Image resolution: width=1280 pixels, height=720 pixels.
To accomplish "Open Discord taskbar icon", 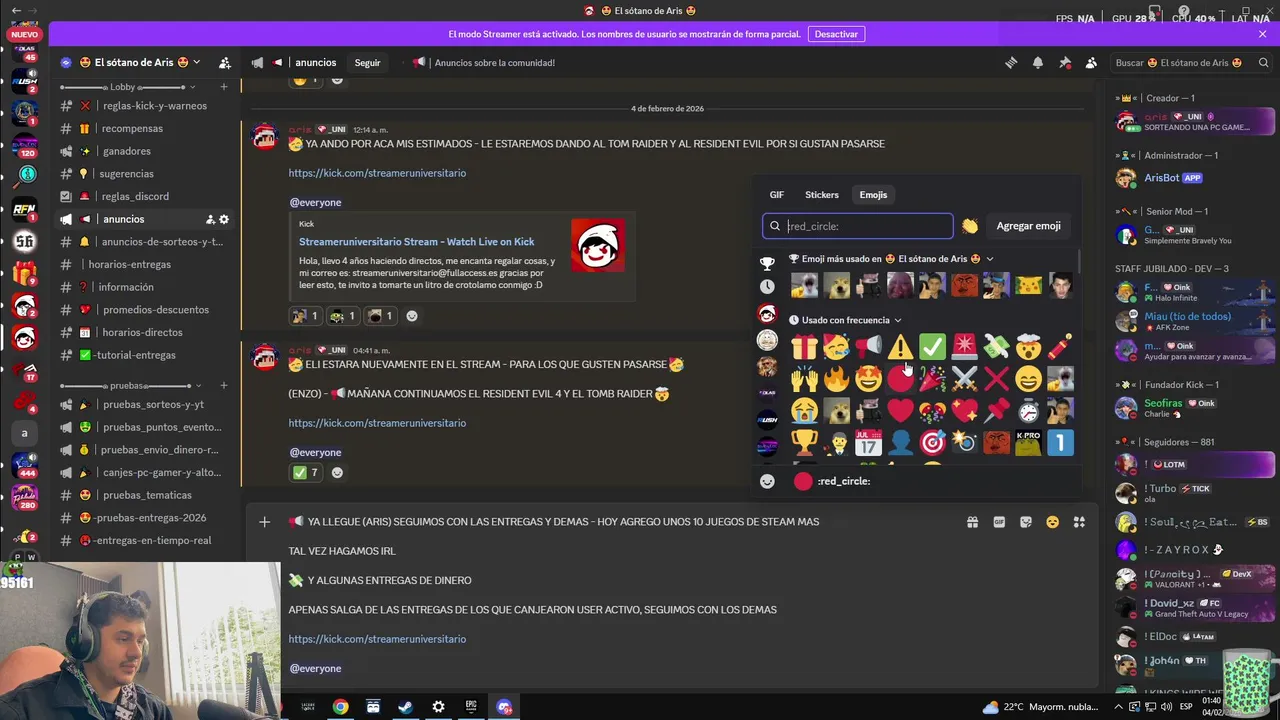I will (504, 706).
